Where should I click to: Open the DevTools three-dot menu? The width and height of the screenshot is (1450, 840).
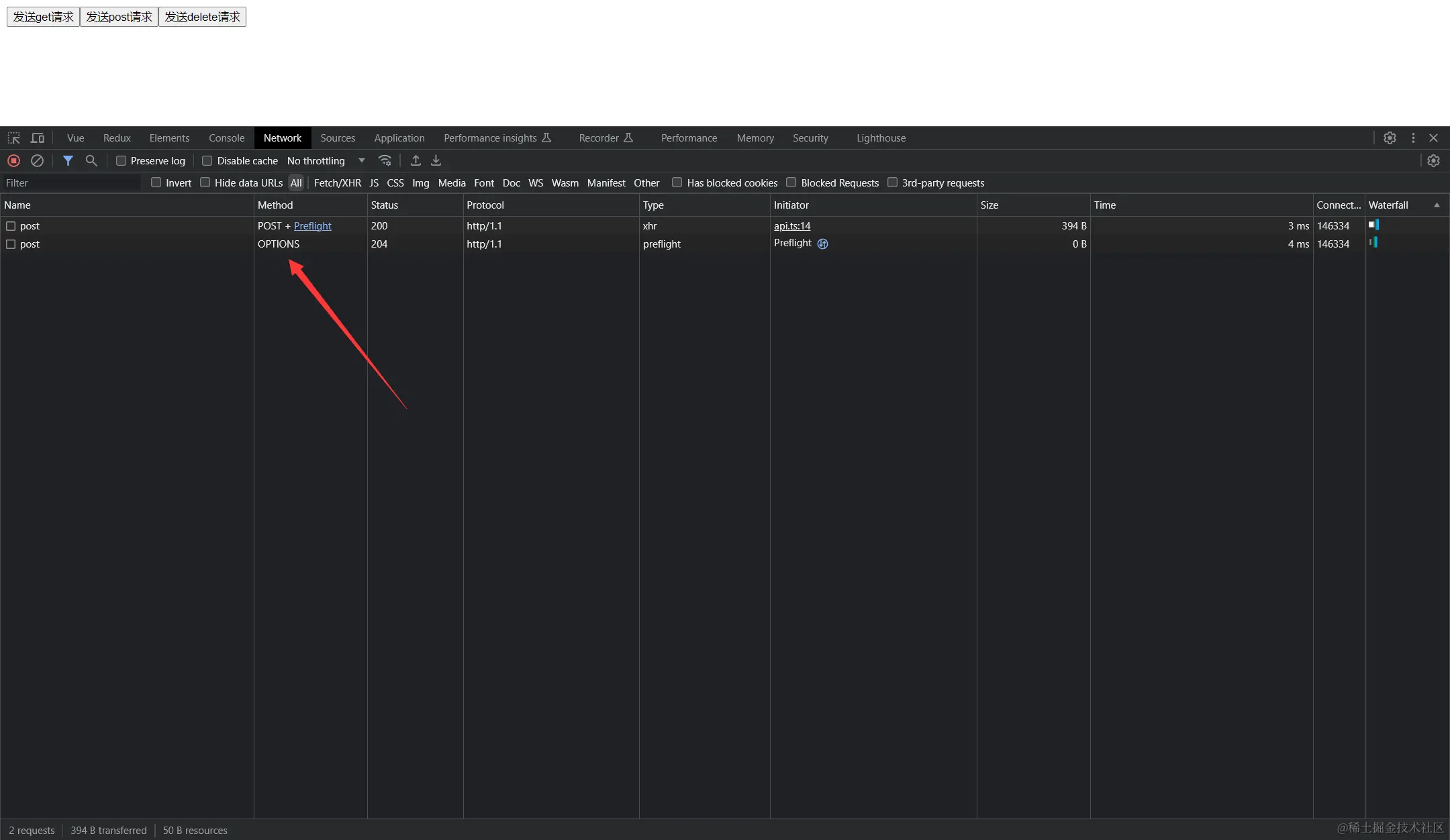point(1413,138)
